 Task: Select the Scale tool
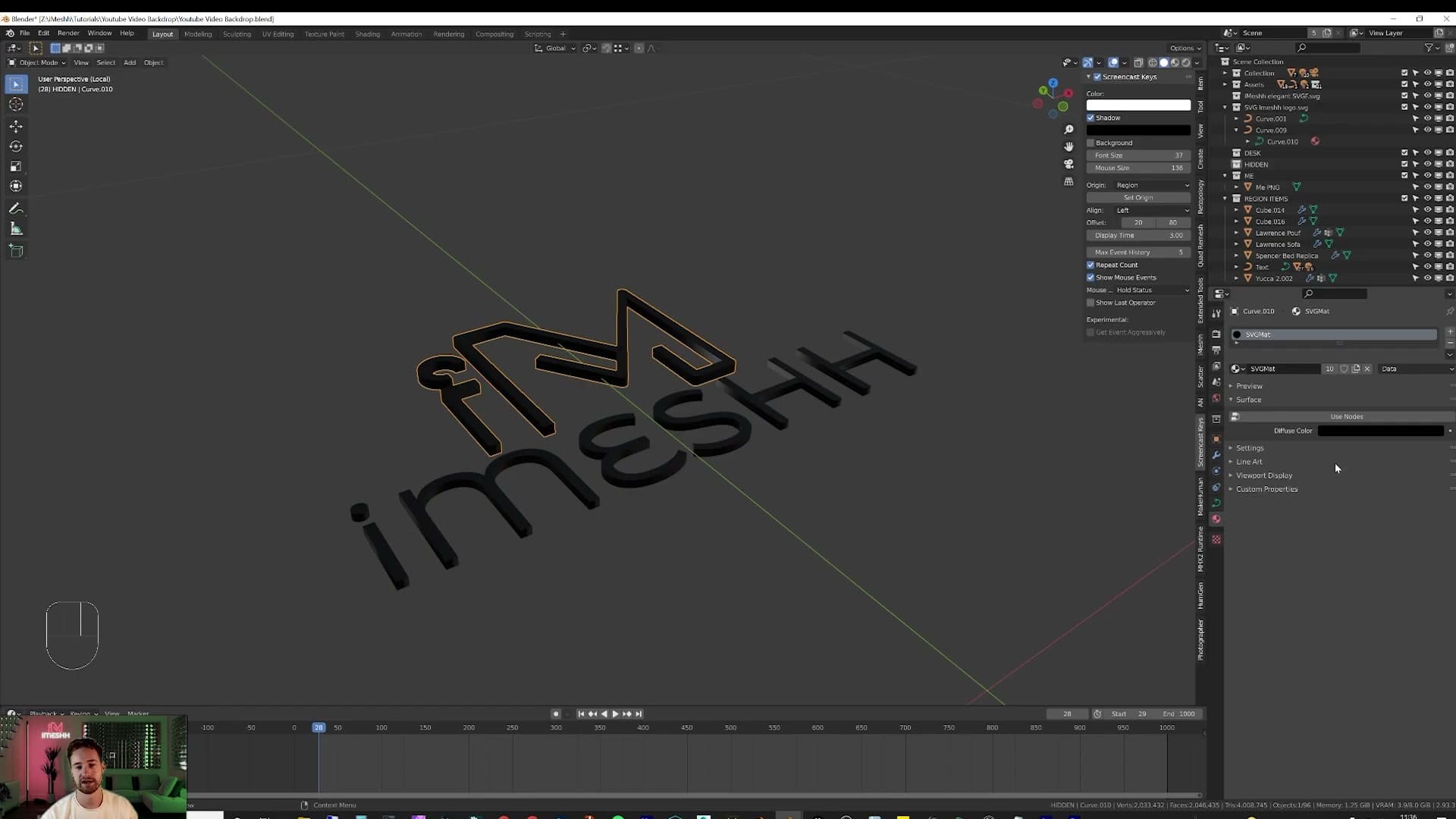(16, 166)
